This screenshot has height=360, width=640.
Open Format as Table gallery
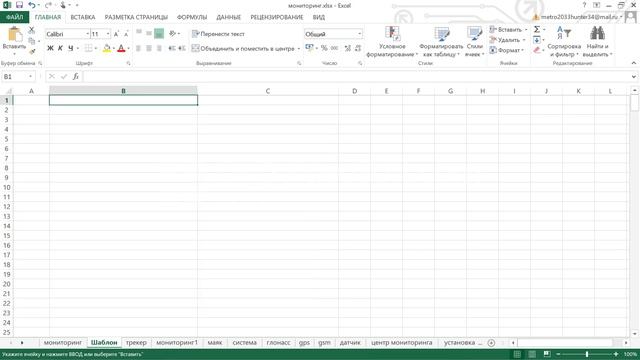[441, 42]
